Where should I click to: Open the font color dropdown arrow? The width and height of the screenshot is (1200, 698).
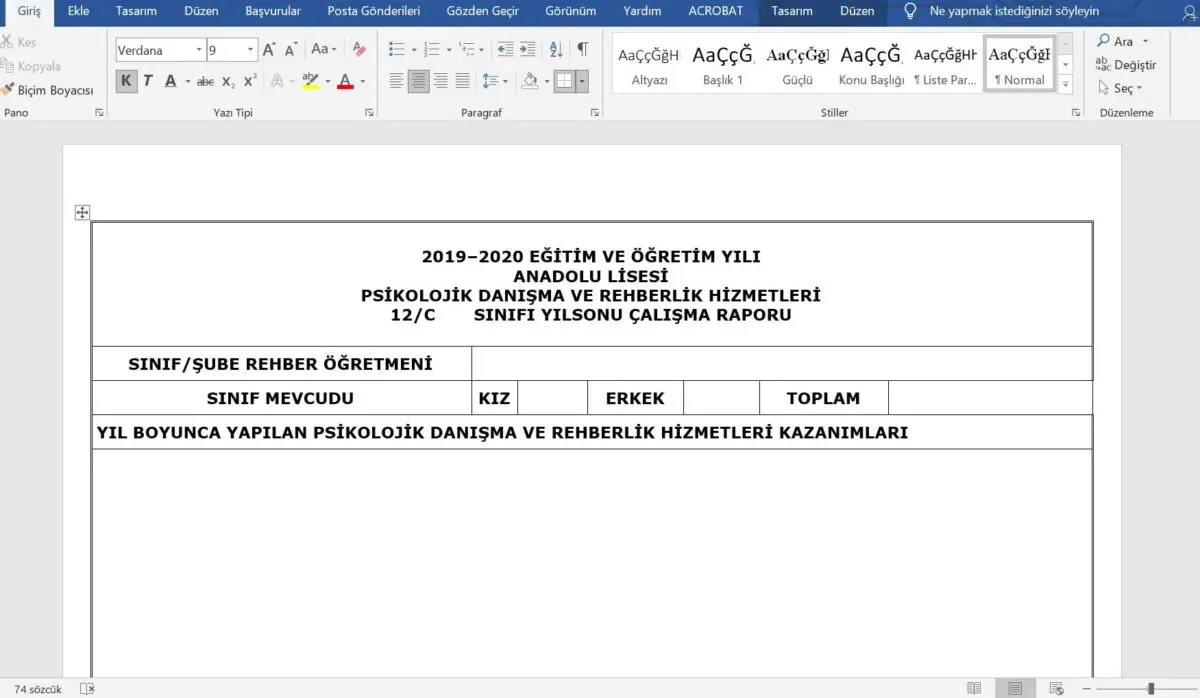[362, 82]
